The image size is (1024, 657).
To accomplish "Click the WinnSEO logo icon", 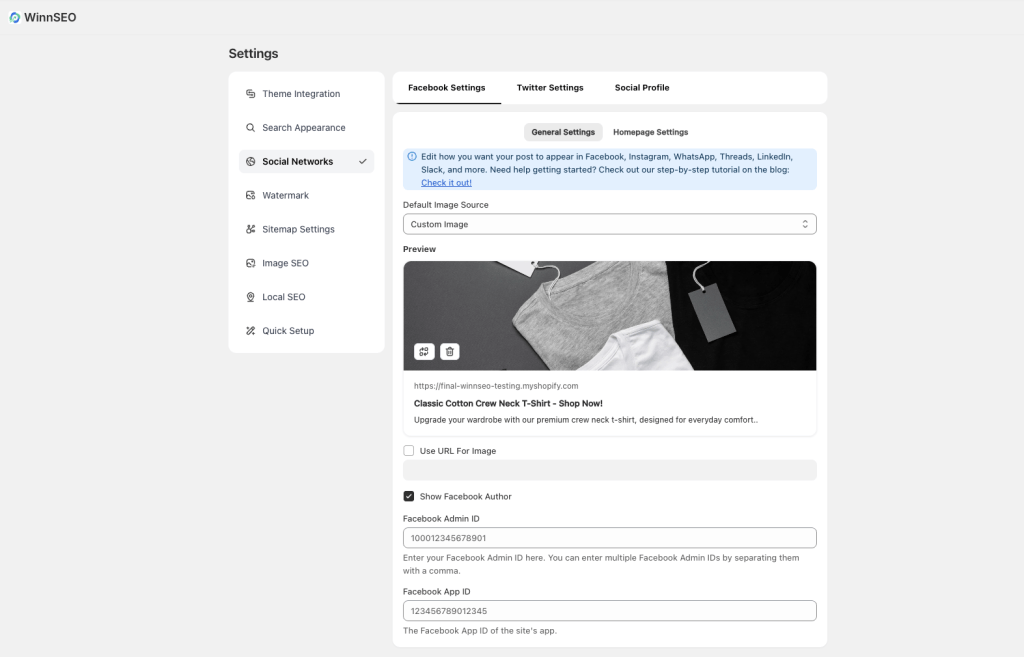I will [x=15, y=18].
